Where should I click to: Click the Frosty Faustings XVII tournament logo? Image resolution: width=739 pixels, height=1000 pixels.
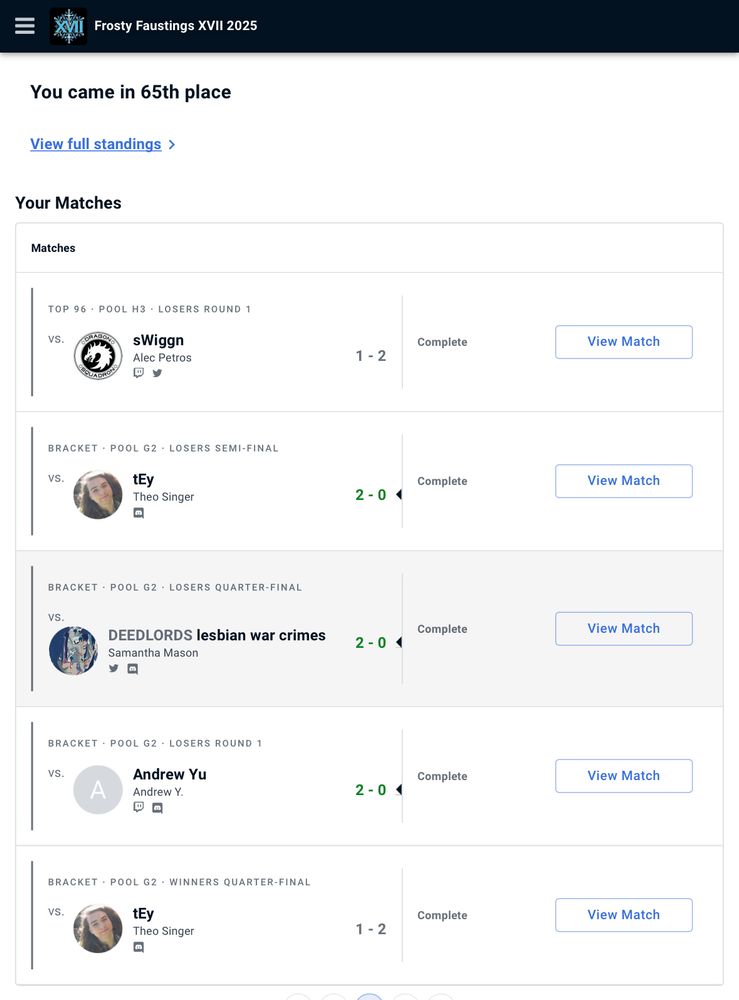(x=68, y=26)
